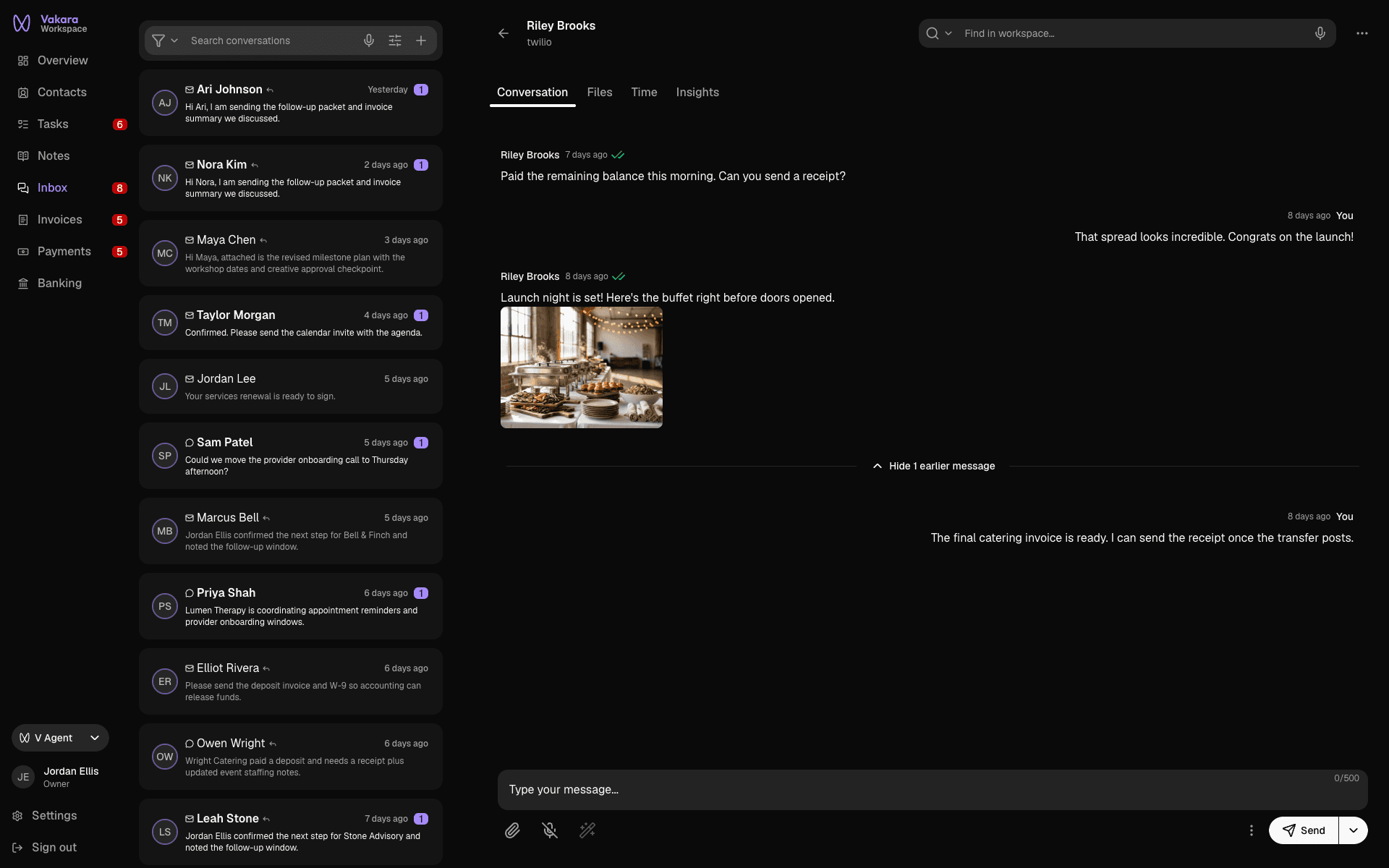Open the buffet photo thumbnail
Image resolution: width=1389 pixels, height=868 pixels.
click(582, 367)
